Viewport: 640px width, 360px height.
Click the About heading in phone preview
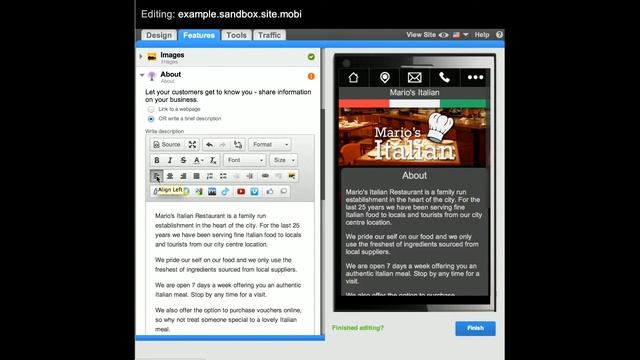pyautogui.click(x=414, y=176)
